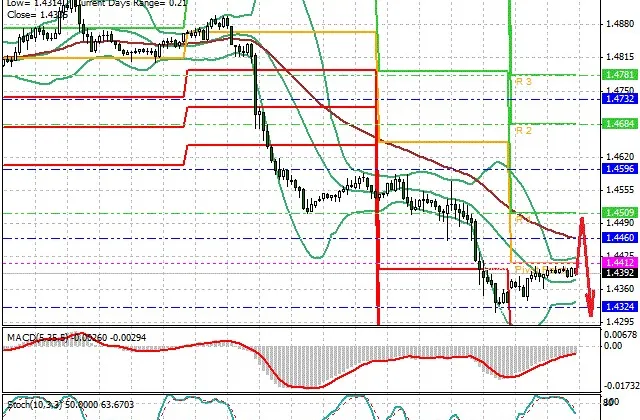This screenshot has height=420, width=640.
Task: Click the 1.4732 blue price label
Action: click(x=620, y=98)
